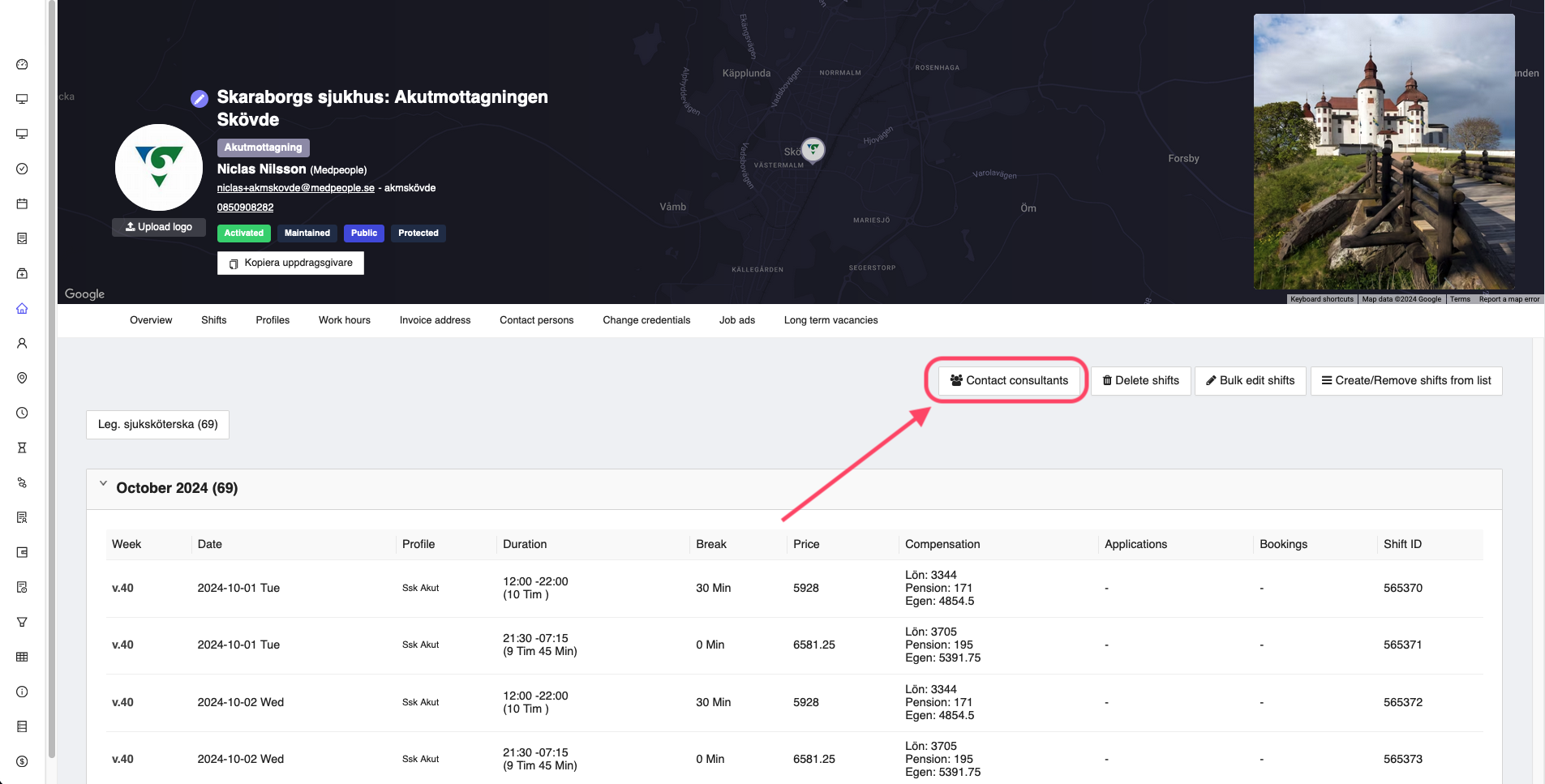This screenshot has width=1545, height=784.
Task: Toggle the Public status badge
Action: tap(363, 233)
